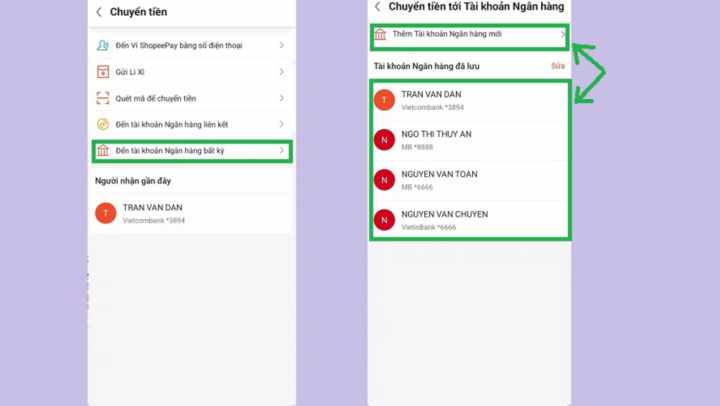720x406 pixels.
Task: Select NGUYEN VAN CHUYEN VietinBank account
Action: [470, 220]
